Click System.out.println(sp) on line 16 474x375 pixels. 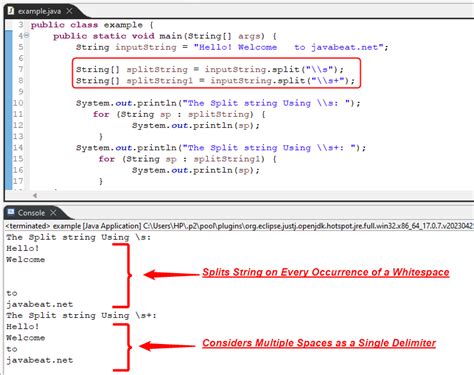coord(196,170)
